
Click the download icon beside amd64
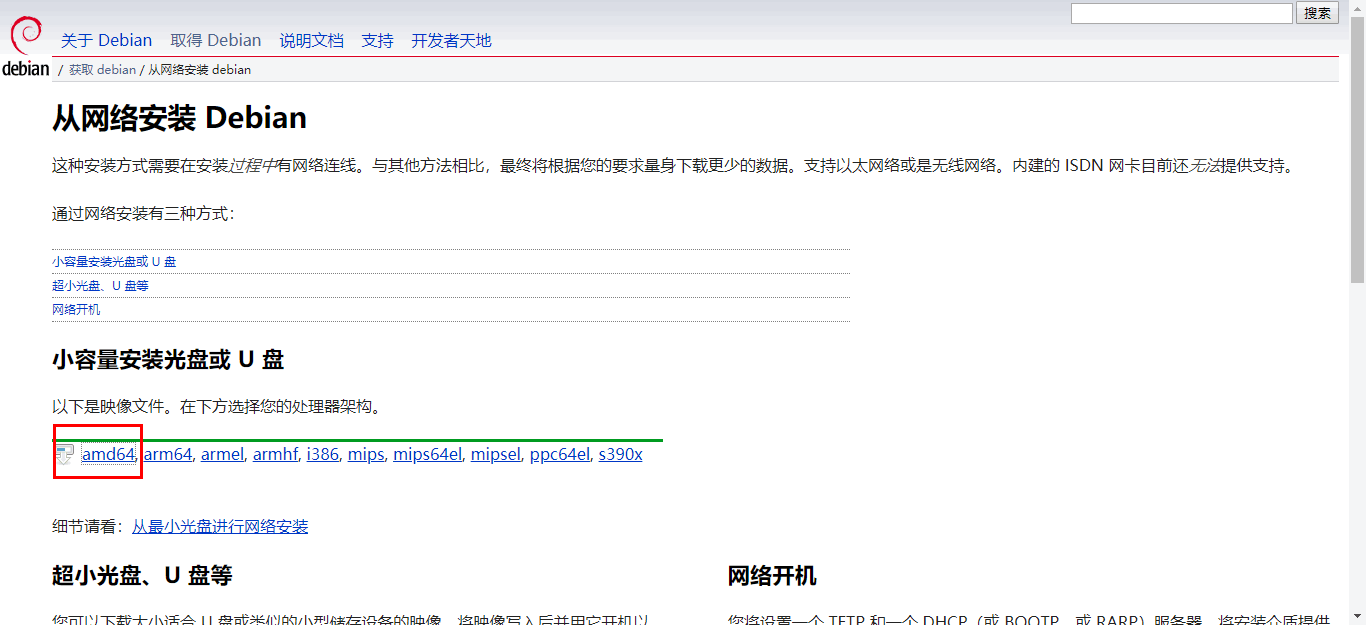[x=65, y=454]
